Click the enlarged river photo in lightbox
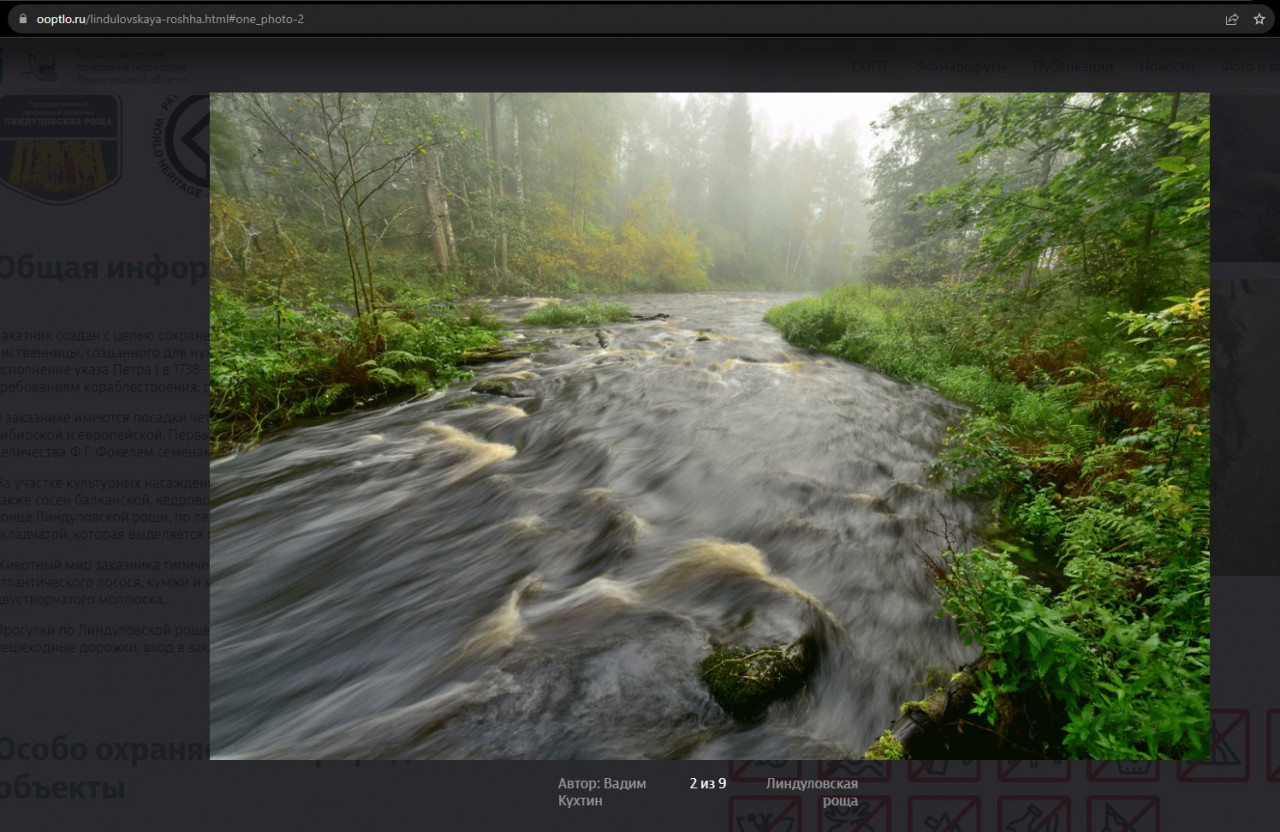This screenshot has width=1280, height=832. pos(709,426)
